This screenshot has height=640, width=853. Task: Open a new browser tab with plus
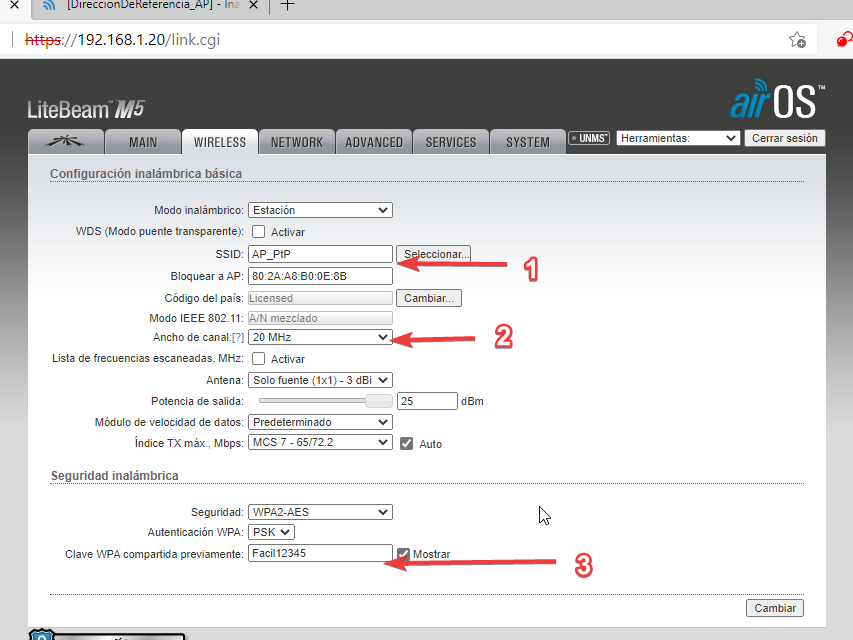click(x=288, y=6)
